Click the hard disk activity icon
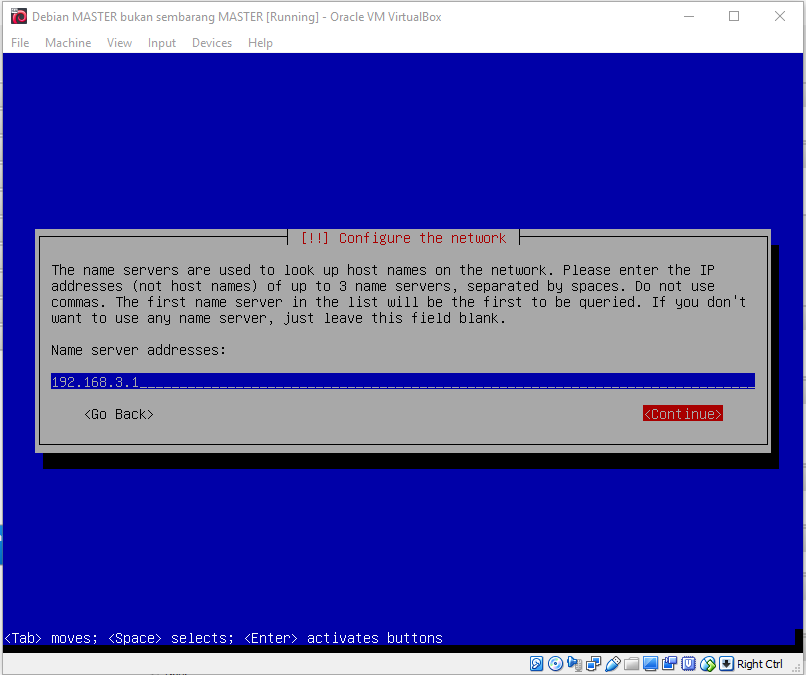Screen dimensions: 806x675 point(536,664)
